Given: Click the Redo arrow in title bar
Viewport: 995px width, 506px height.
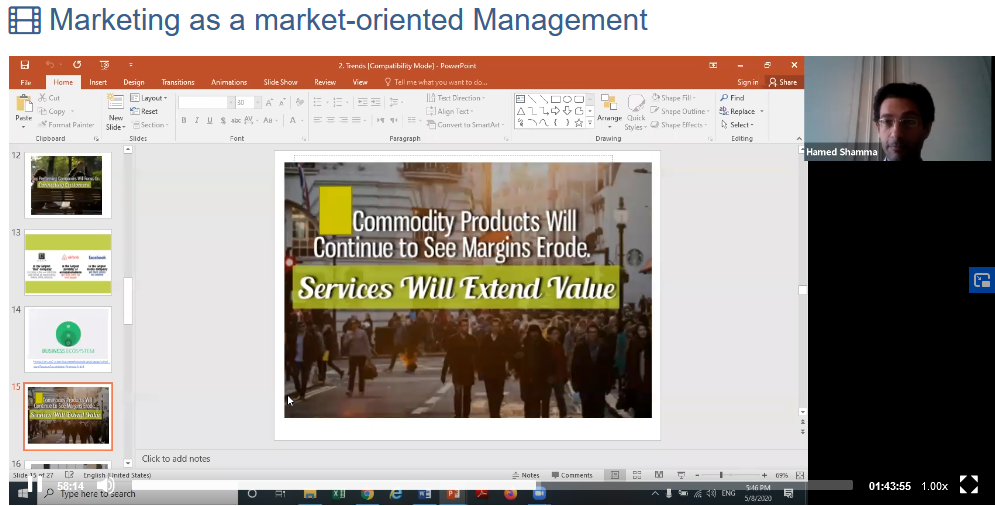Looking at the screenshot, I should click(77, 65).
